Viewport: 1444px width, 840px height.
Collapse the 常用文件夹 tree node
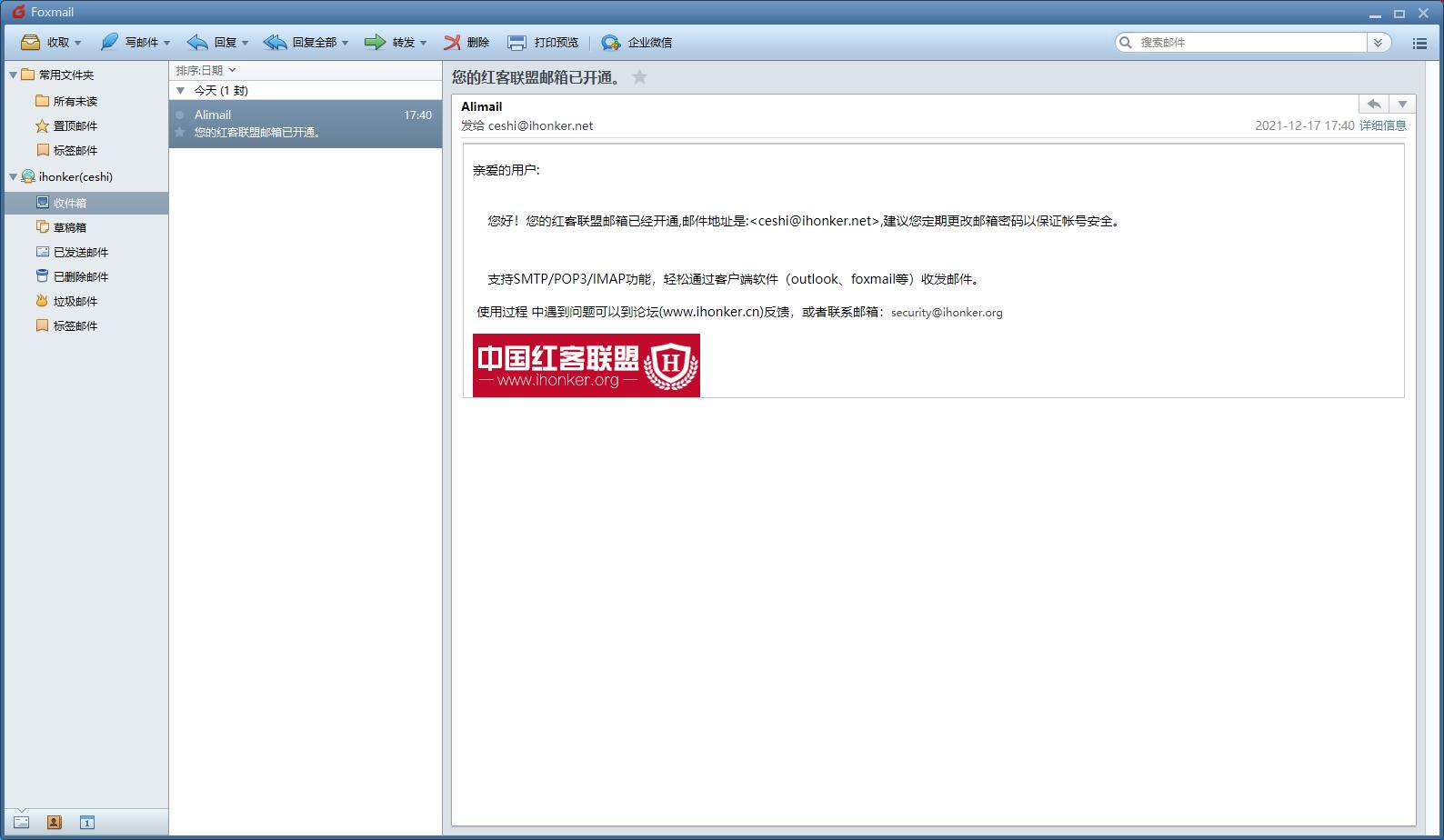tap(13, 75)
